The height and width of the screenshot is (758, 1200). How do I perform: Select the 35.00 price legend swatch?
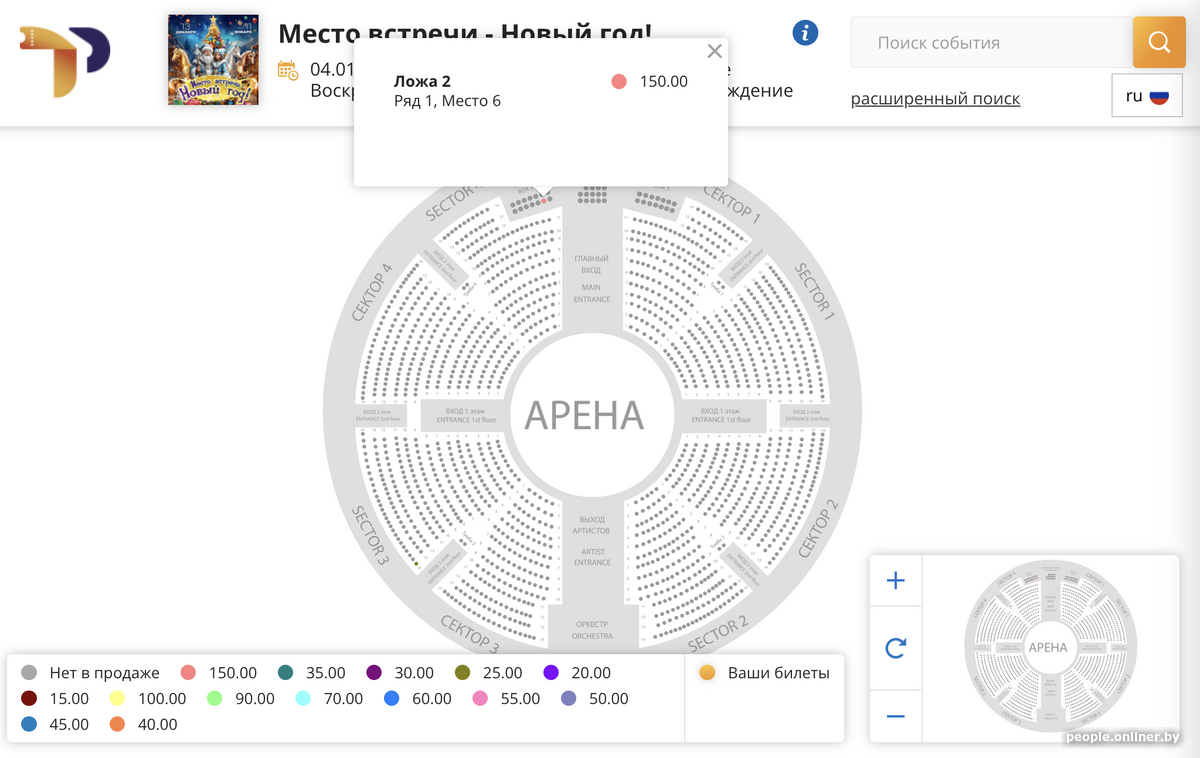(286, 673)
